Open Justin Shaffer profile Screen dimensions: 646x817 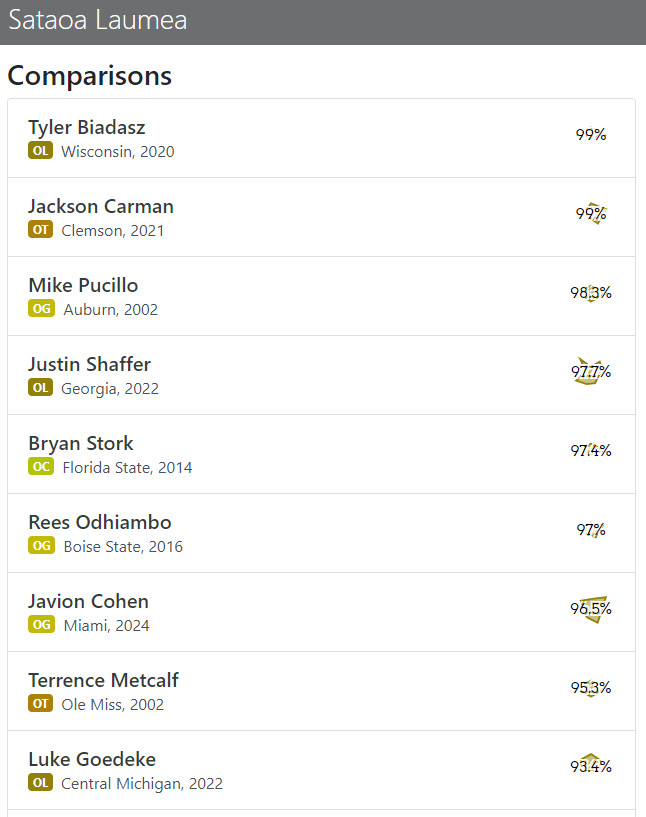click(90, 364)
